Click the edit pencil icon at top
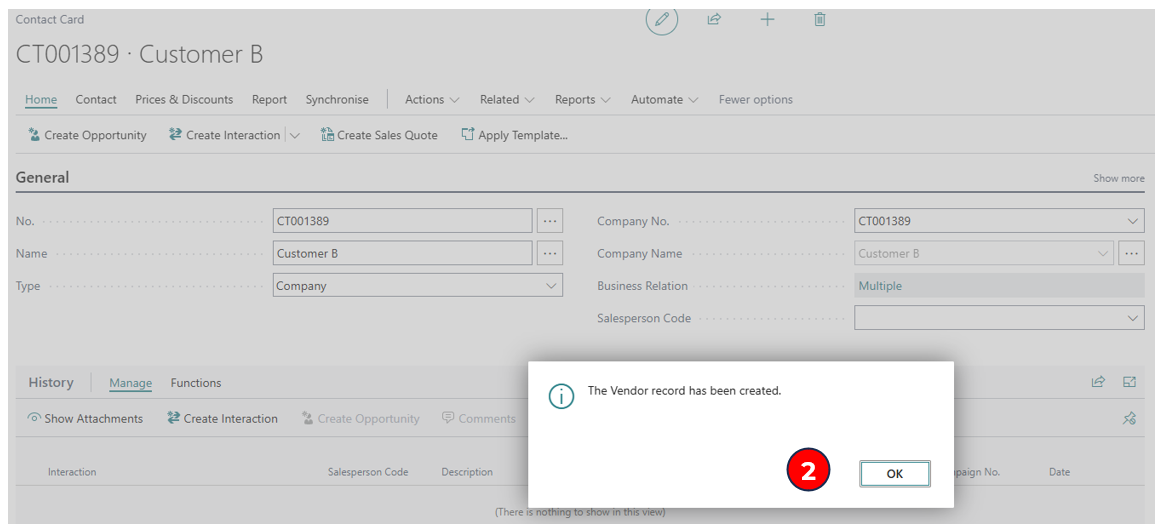This screenshot has height=530, width=1165. [x=661, y=20]
